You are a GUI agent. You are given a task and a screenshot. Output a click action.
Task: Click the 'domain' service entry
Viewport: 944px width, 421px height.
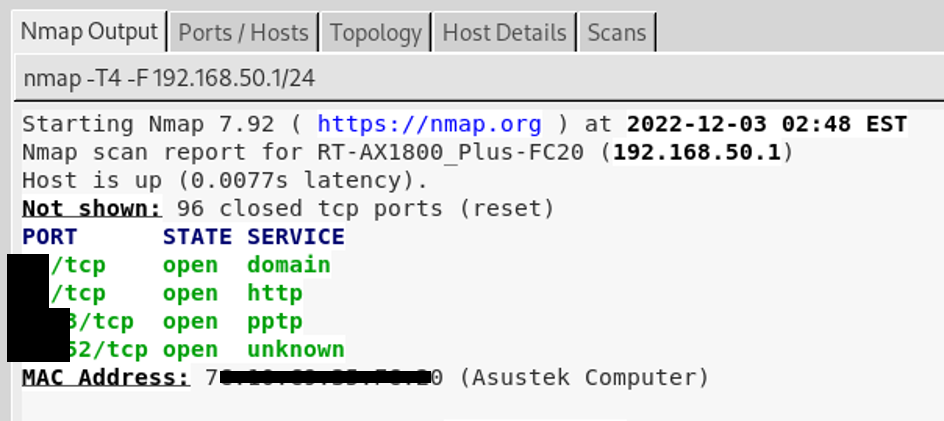coord(289,265)
